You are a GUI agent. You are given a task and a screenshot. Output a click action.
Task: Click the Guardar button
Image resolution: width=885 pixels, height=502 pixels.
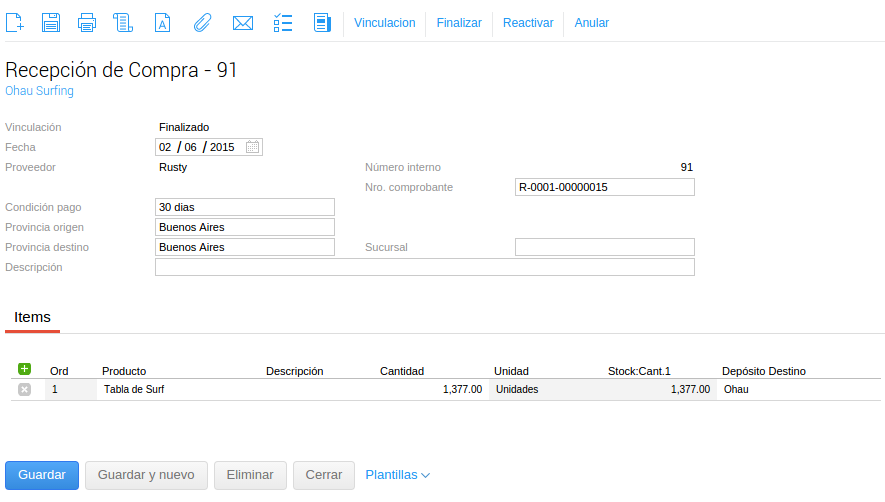point(42,475)
